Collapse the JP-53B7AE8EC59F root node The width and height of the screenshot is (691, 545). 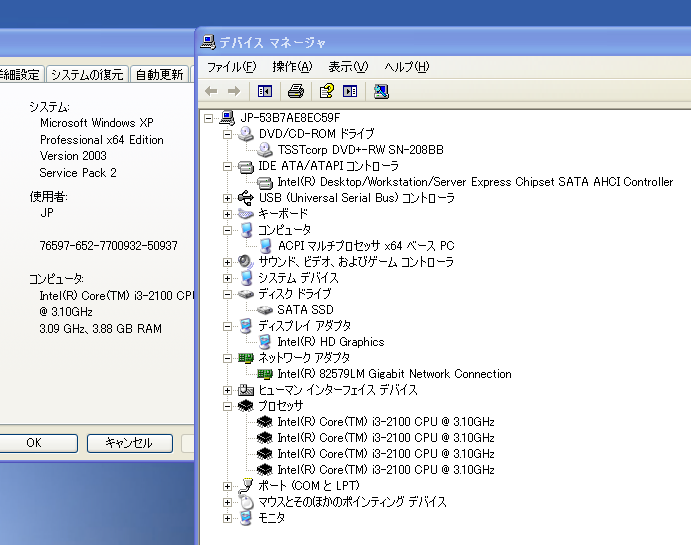point(208,118)
